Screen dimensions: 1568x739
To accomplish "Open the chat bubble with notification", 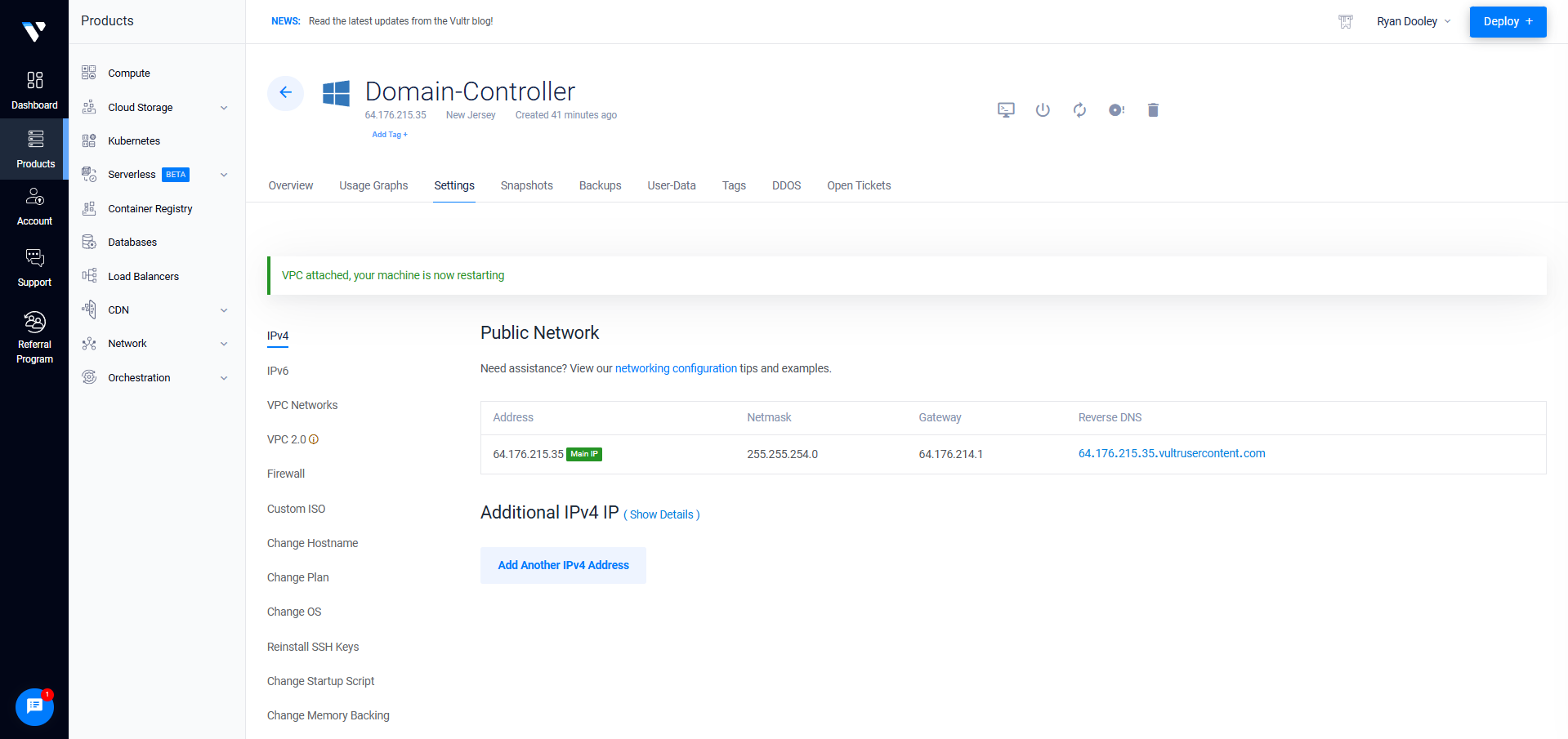I will point(34,706).
